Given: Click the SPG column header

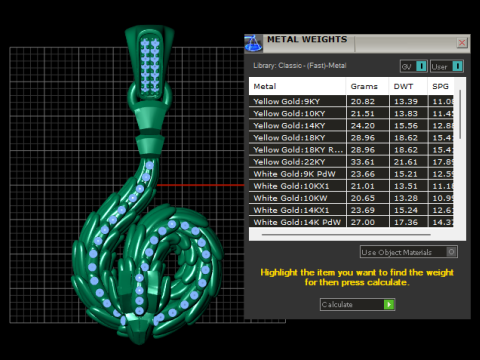Looking at the screenshot, I should [441, 86].
